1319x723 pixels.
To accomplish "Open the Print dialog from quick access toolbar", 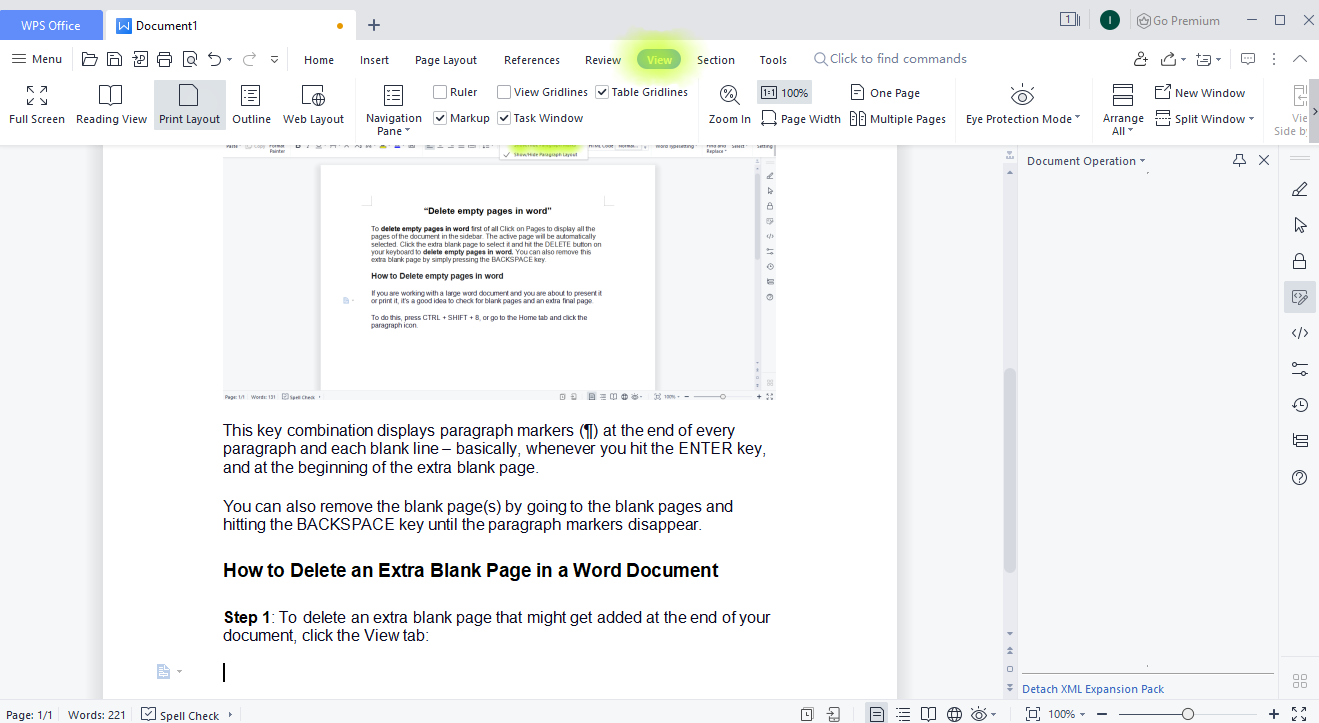I will tap(164, 58).
